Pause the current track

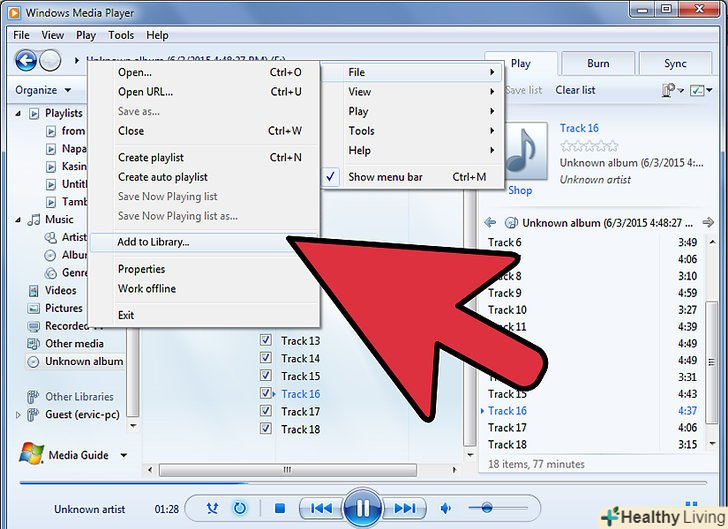363,509
